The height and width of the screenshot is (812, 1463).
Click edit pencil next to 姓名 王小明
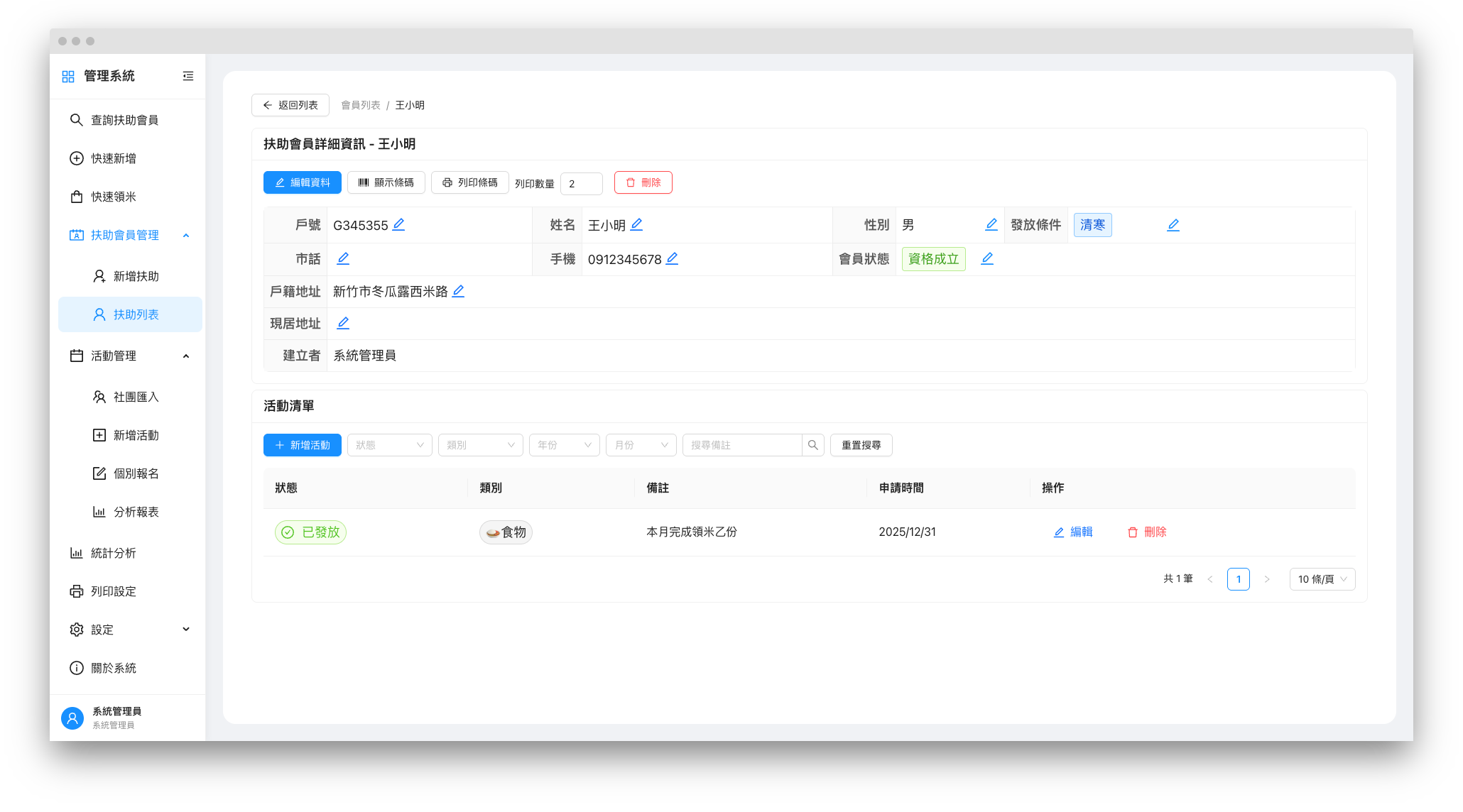click(636, 224)
